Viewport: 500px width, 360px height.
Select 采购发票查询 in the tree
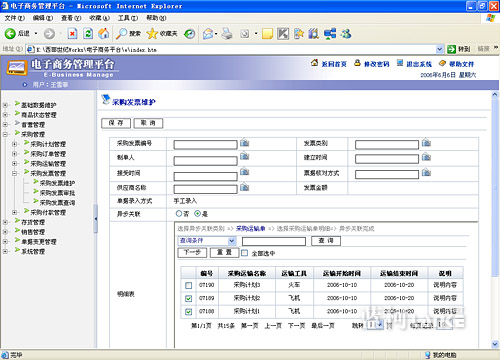57,202
